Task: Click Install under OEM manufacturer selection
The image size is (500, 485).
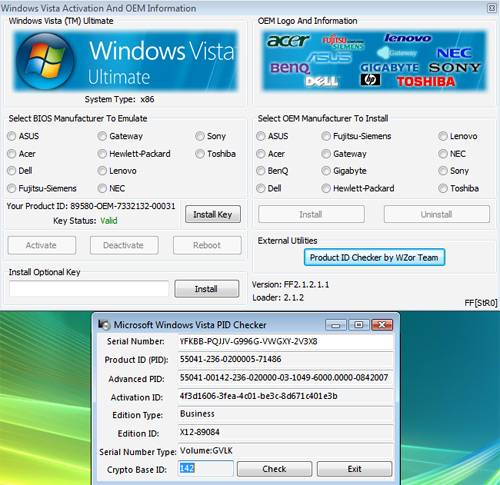Action: point(311,214)
